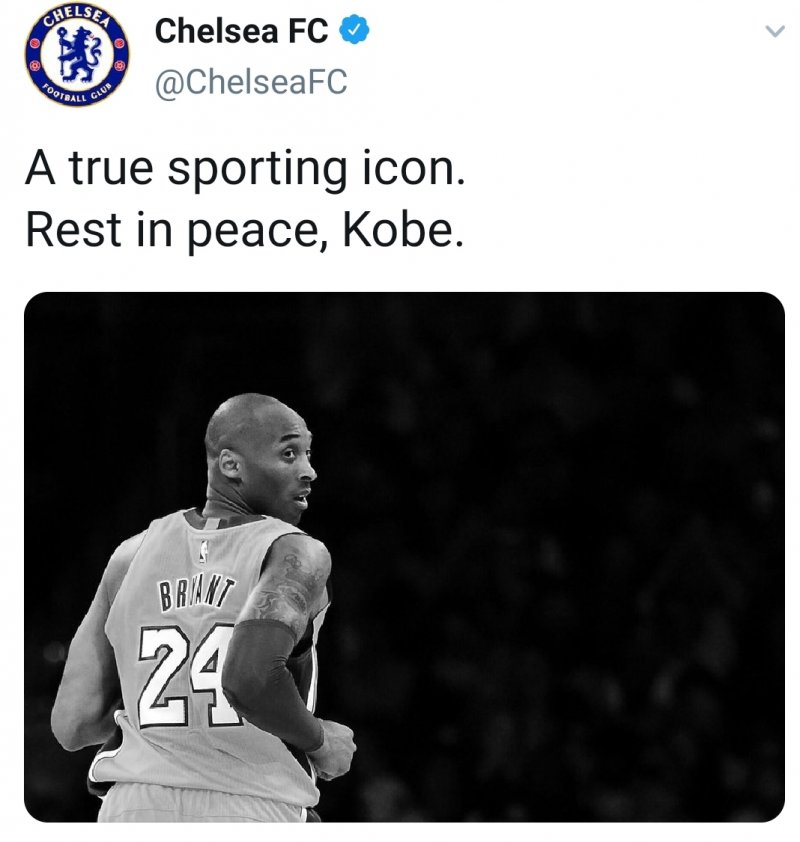Select the 'Rest in peace, Kobe.' text line
This screenshot has height=842, width=800.
[x=244, y=230]
